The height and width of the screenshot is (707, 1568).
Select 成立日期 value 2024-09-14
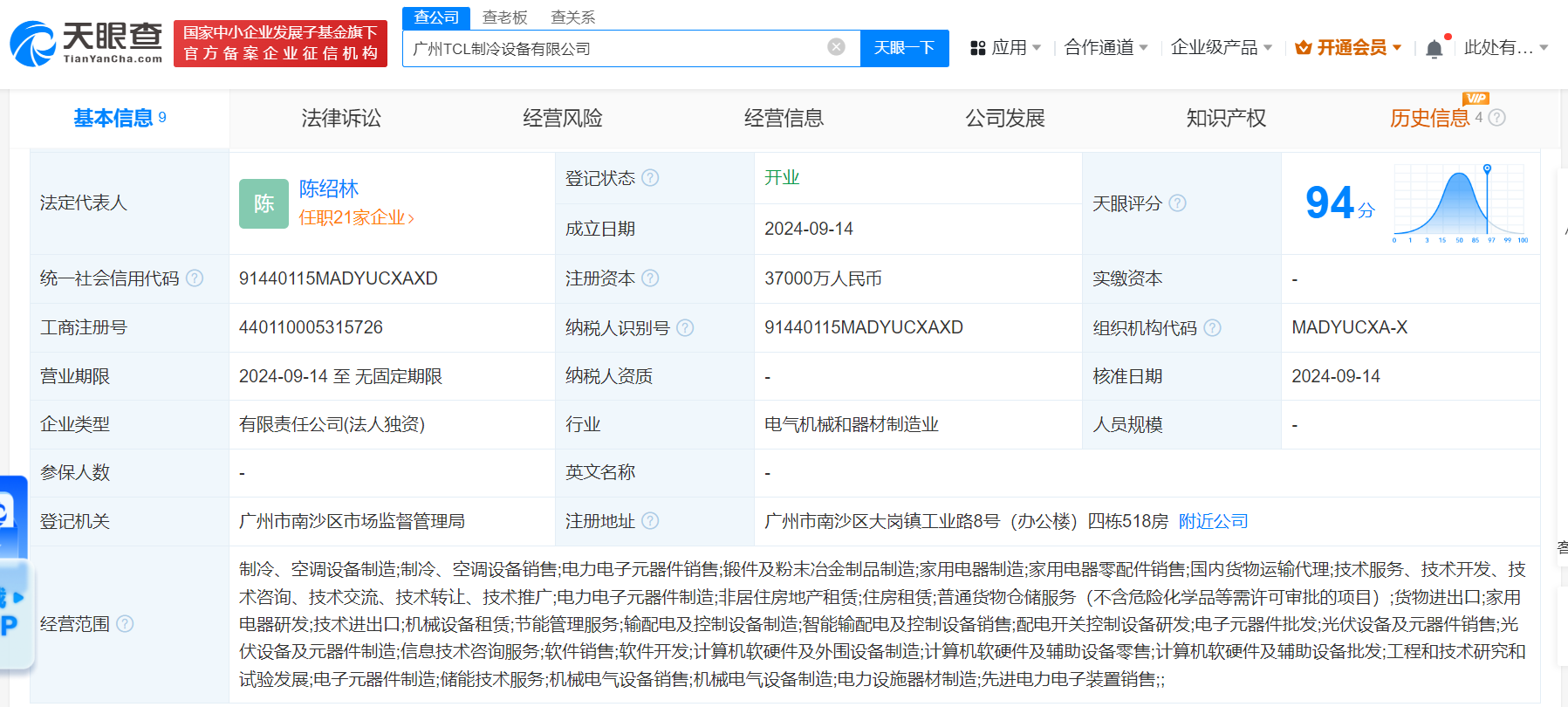809,229
